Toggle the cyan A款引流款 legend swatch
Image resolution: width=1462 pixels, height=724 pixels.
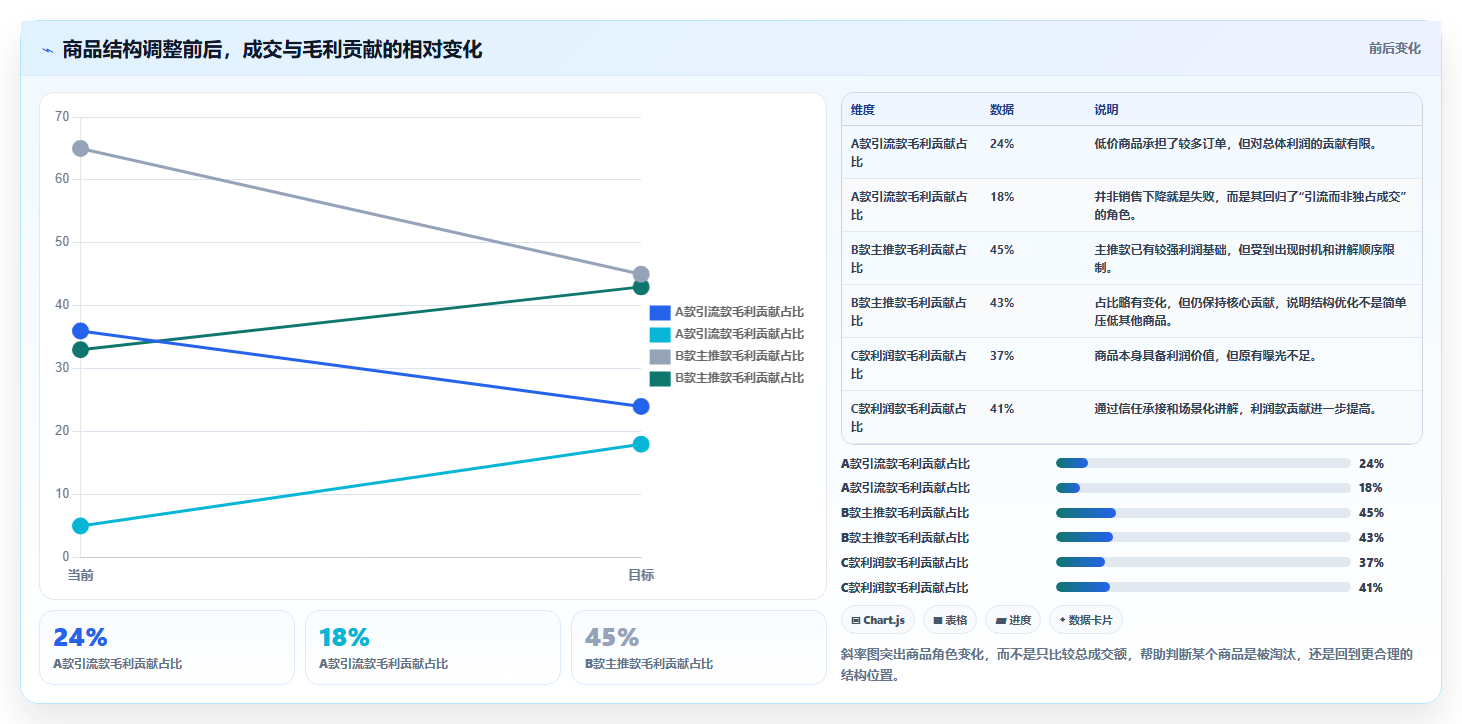click(x=660, y=334)
